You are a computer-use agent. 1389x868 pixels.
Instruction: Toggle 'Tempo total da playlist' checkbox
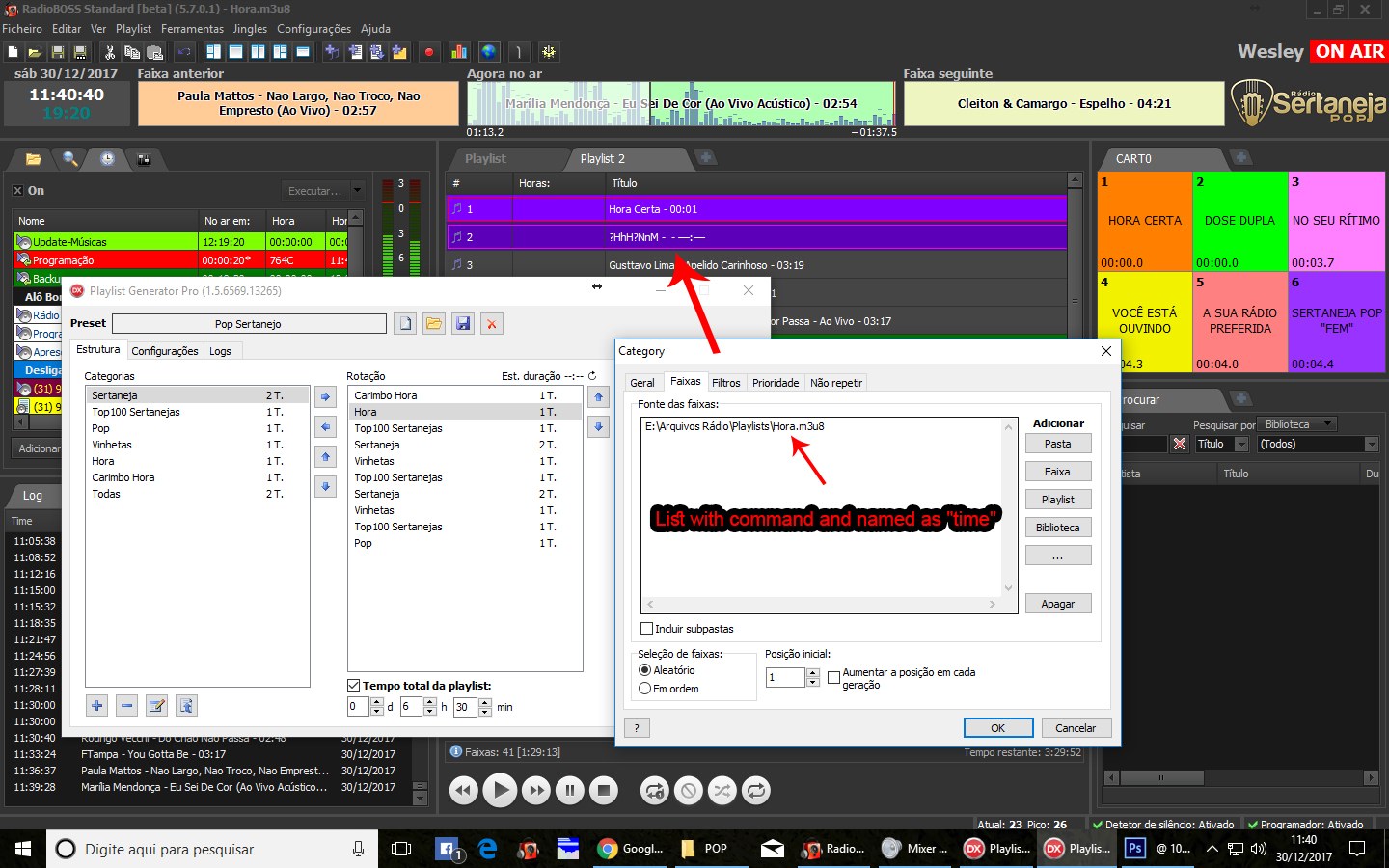353,686
